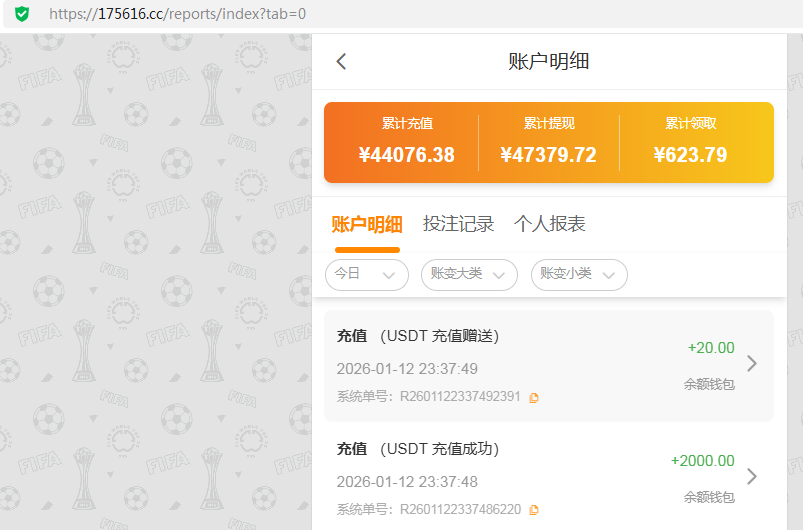
Task: Click the green security shield icon
Action: (21, 14)
